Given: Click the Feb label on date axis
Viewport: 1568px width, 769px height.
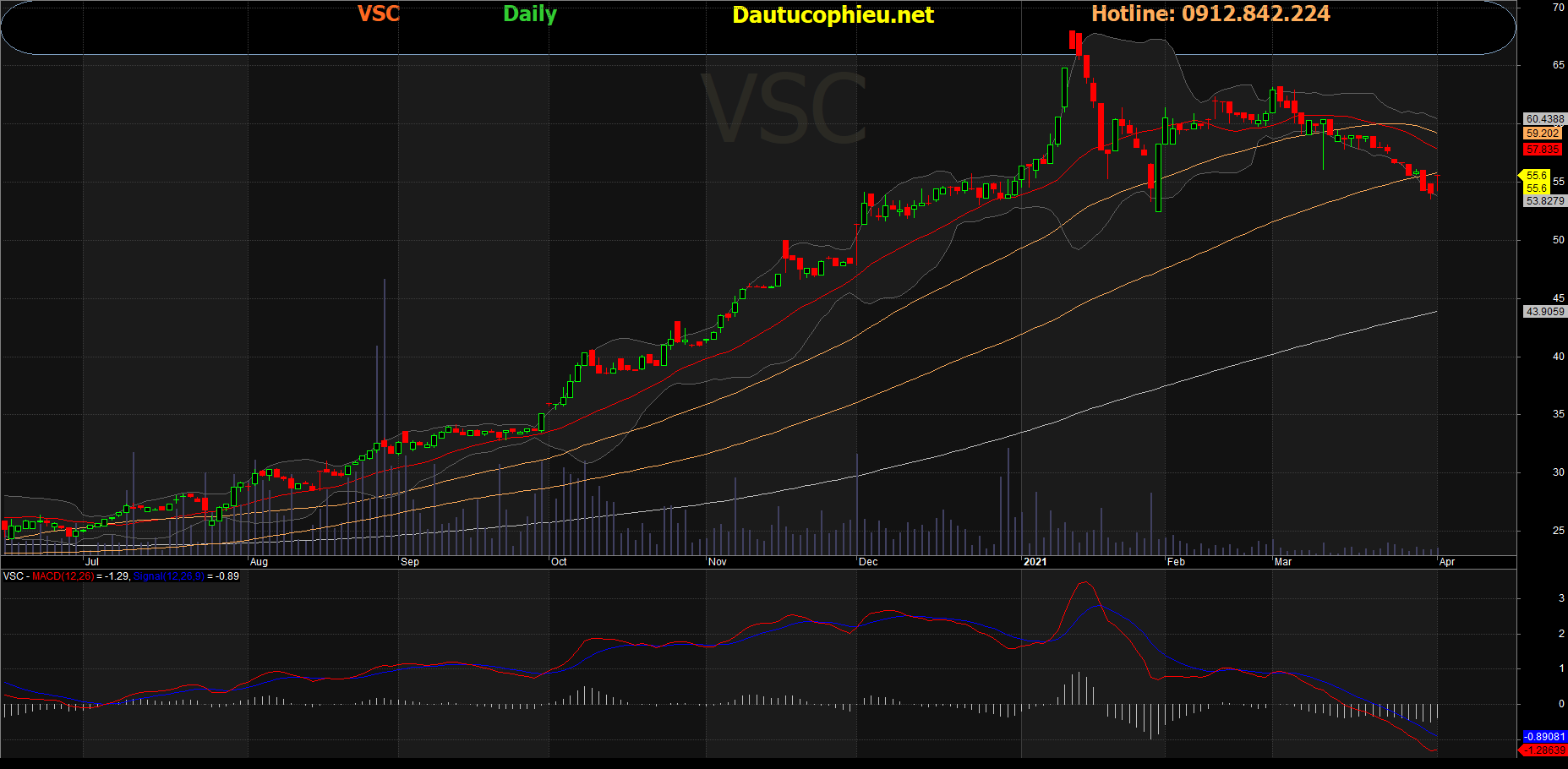Looking at the screenshot, I should (x=1176, y=562).
